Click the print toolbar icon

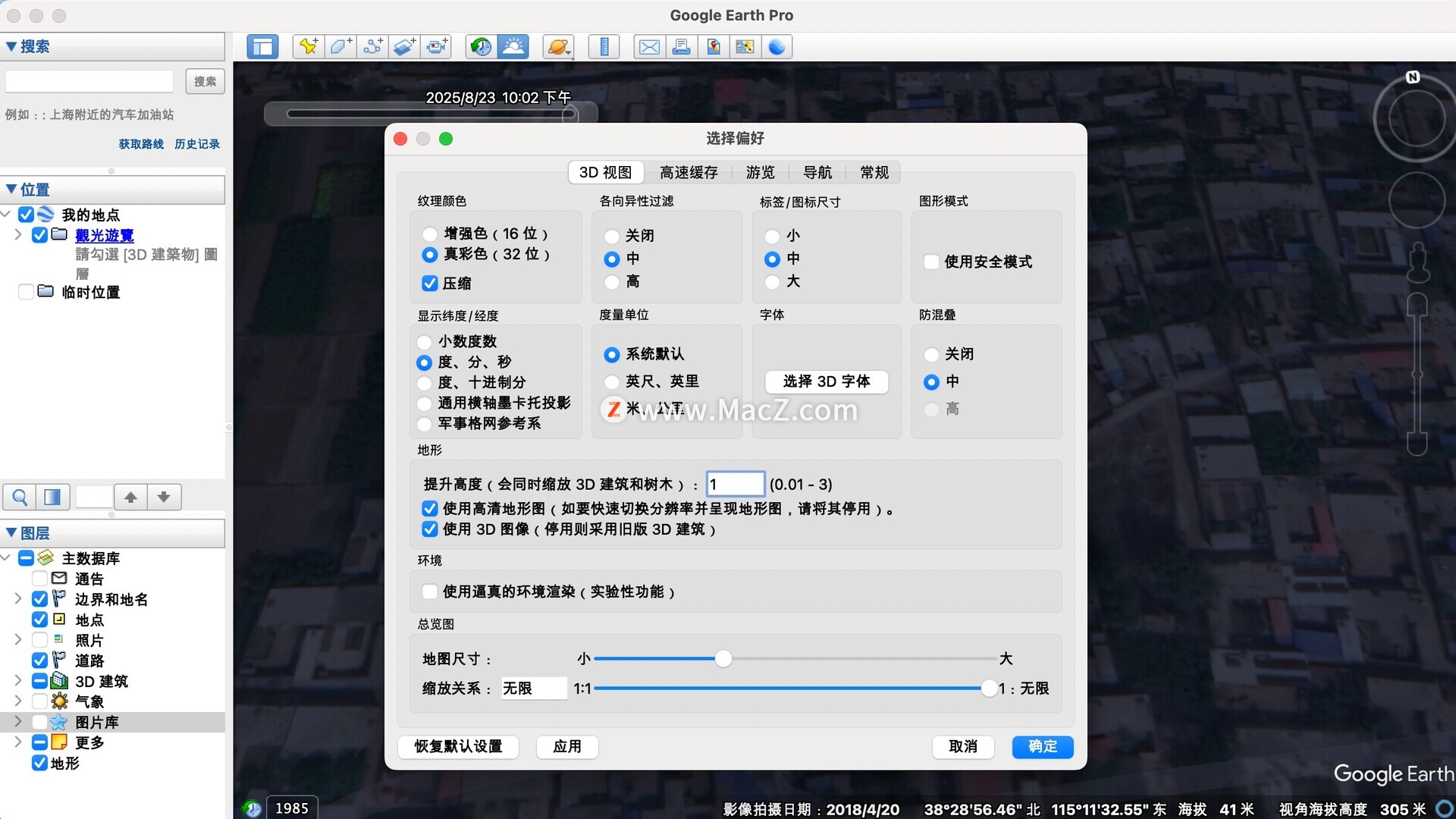pyautogui.click(x=681, y=47)
